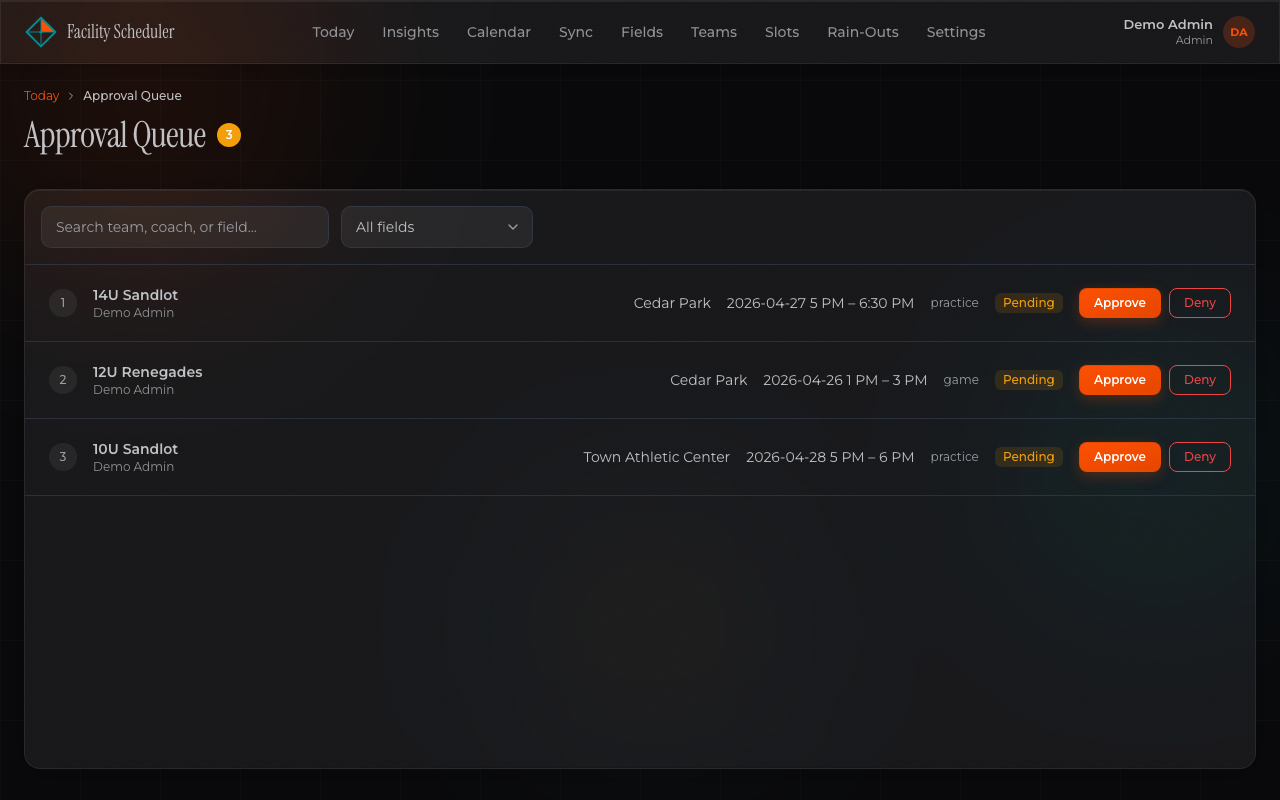Click row number 1 circle badge
The width and height of the screenshot is (1280, 800).
click(63, 303)
